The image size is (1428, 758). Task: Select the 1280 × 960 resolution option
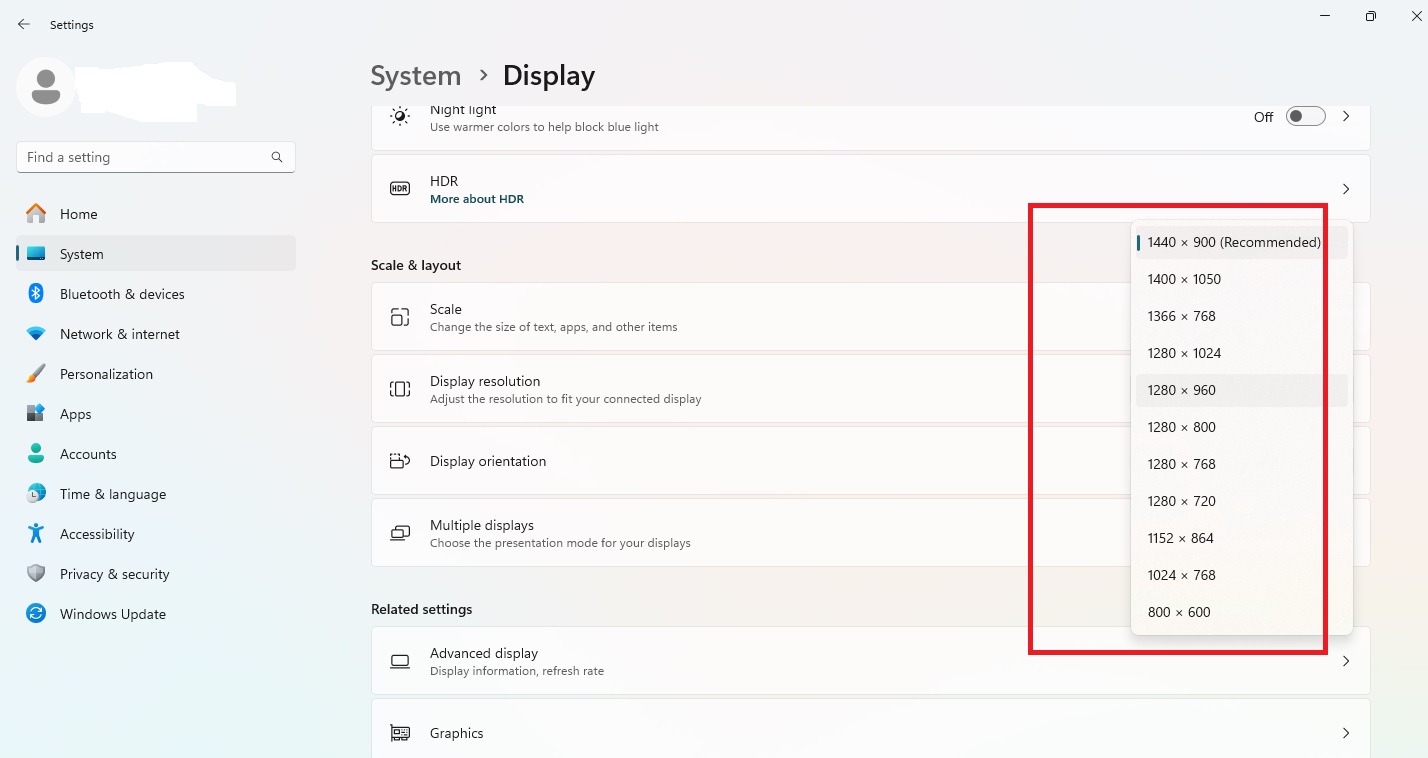[x=1242, y=390]
